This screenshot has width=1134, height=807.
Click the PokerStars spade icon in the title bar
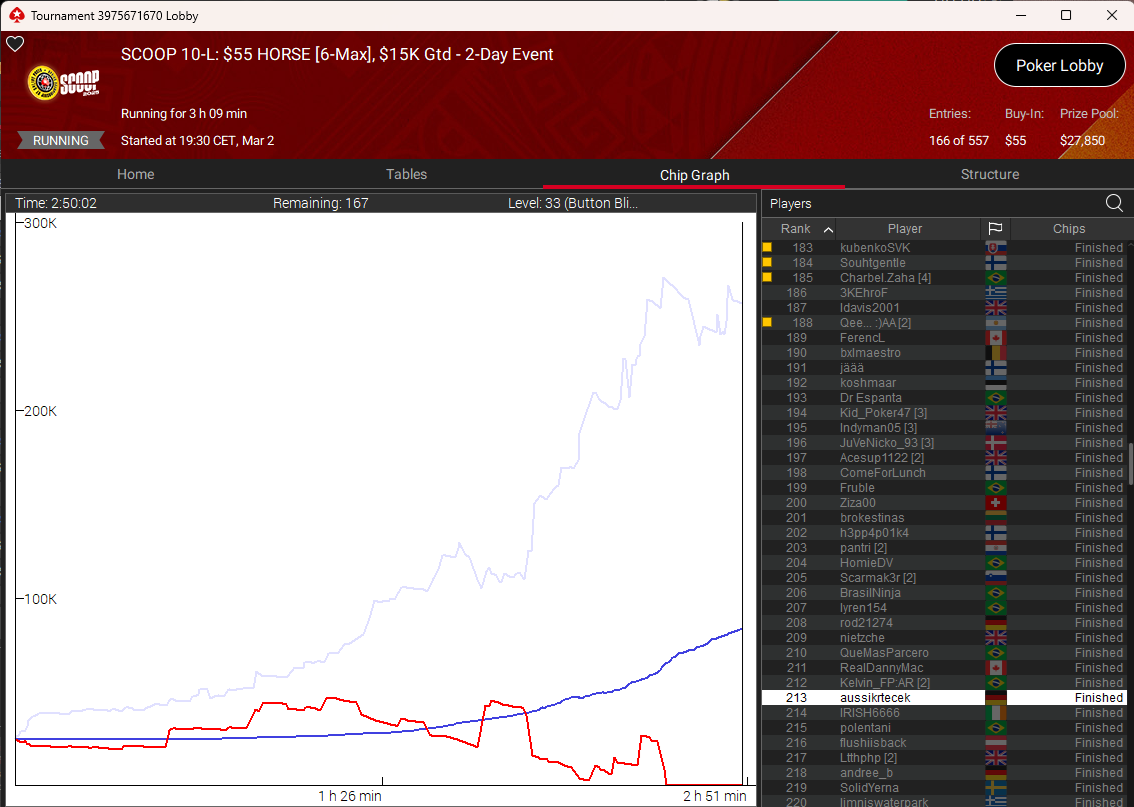[15, 15]
